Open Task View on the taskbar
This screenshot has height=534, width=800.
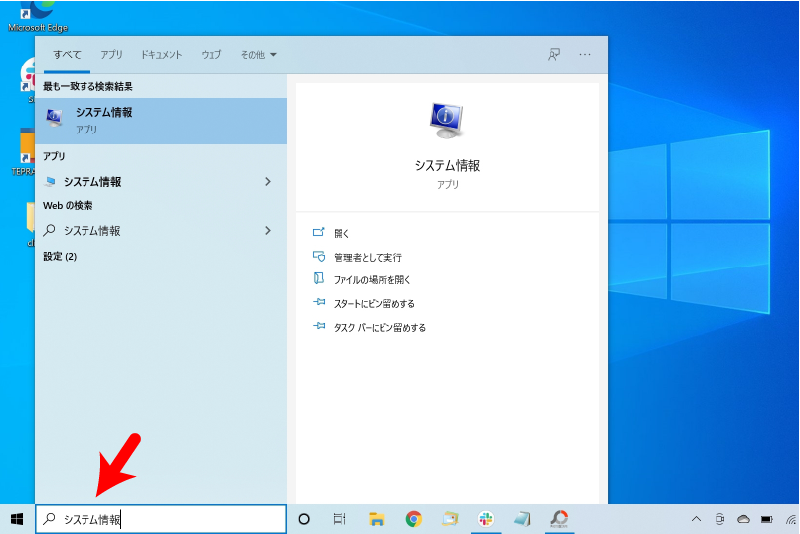point(340,519)
